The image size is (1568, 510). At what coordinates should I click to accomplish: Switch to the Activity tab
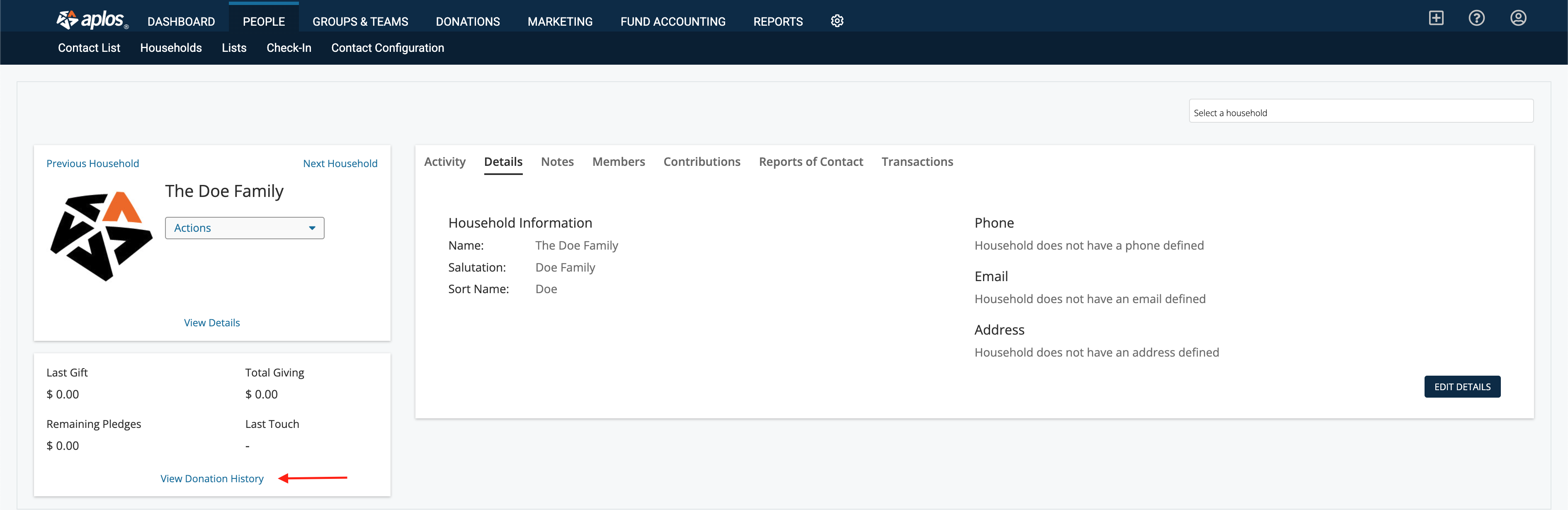click(x=445, y=162)
